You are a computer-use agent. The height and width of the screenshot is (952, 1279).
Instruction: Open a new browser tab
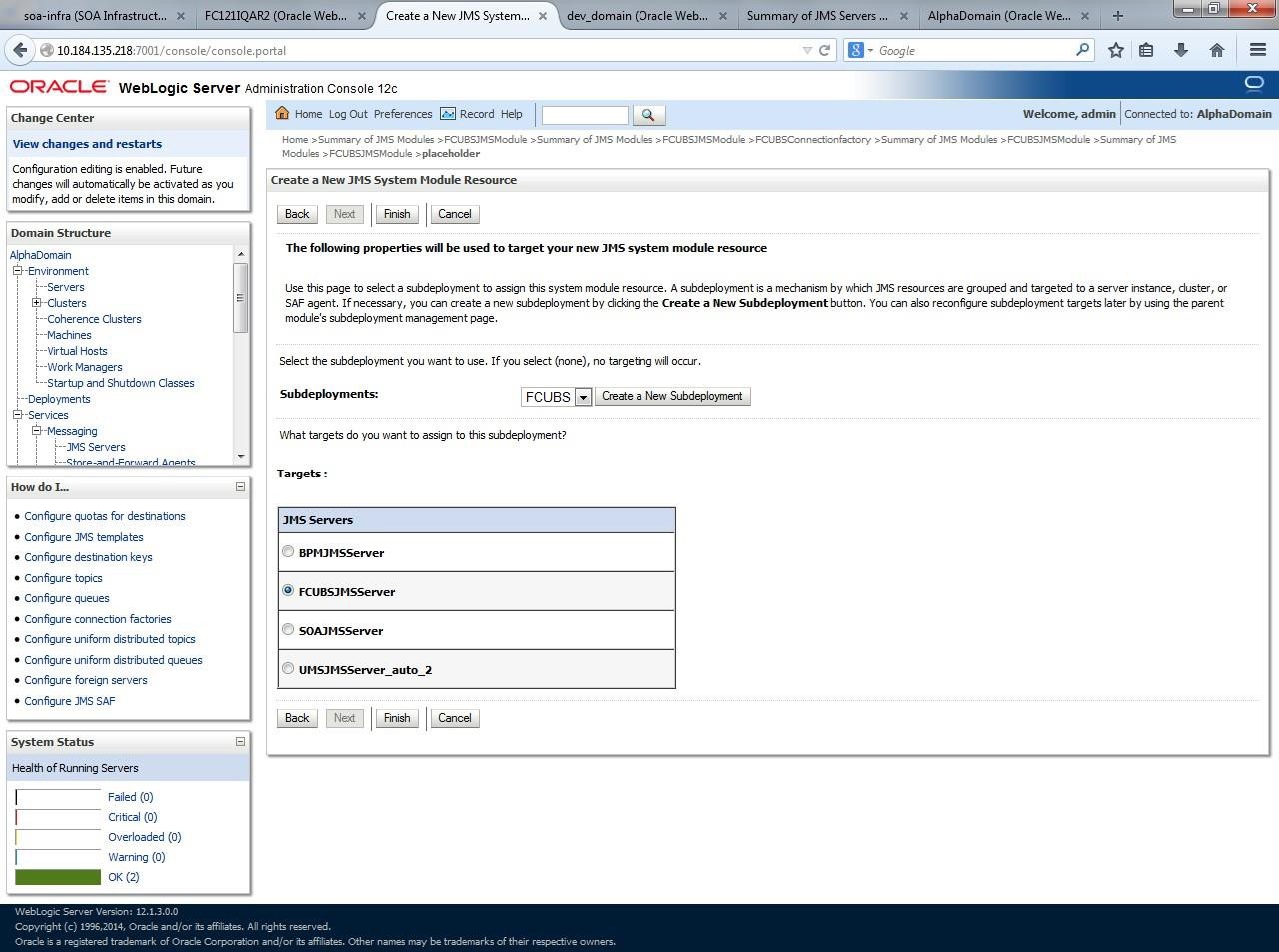pos(1118,16)
